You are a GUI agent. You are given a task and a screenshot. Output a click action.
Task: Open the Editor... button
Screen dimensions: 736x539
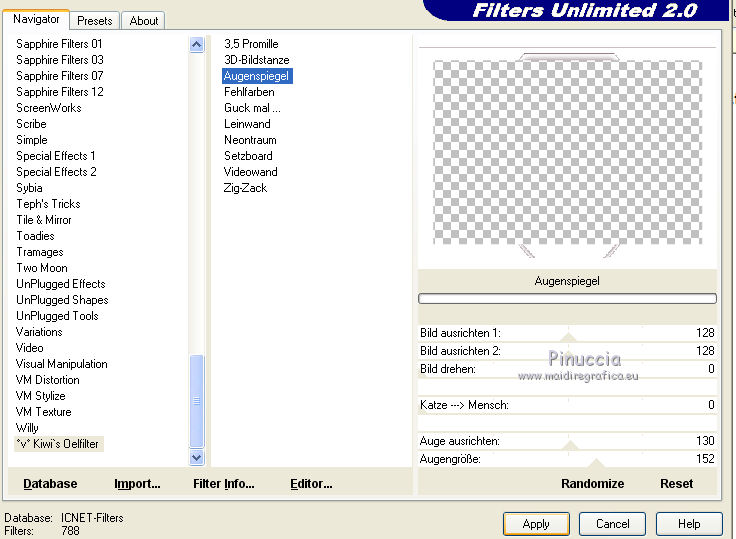pos(311,484)
